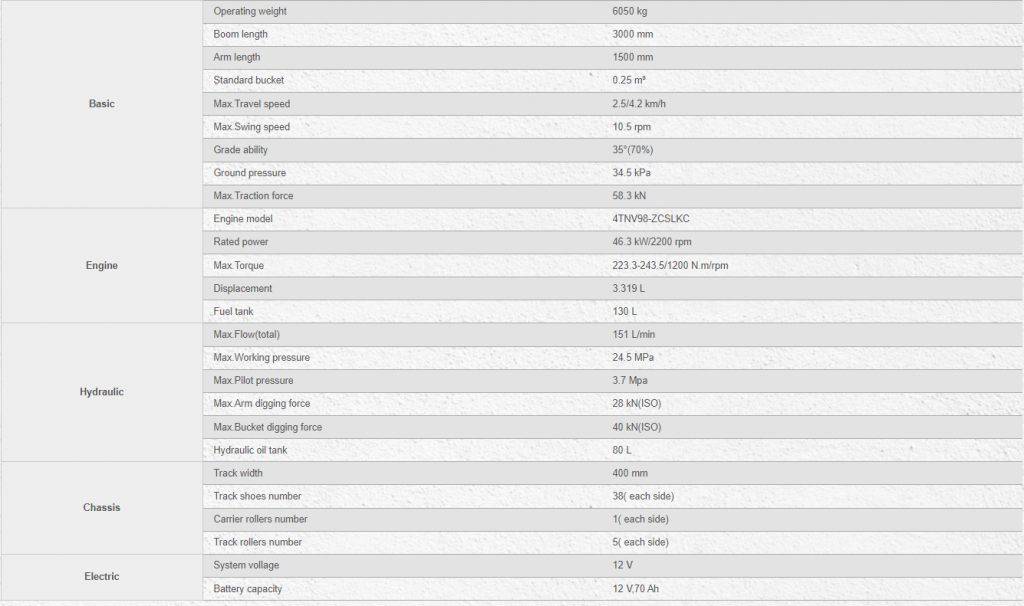This screenshot has width=1024, height=606.
Task: Click the Max.Travel speed row label
Action: tap(251, 104)
